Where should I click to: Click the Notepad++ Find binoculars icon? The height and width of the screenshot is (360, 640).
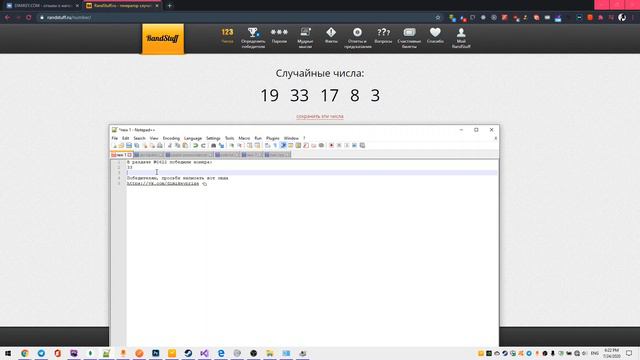pos(213,146)
